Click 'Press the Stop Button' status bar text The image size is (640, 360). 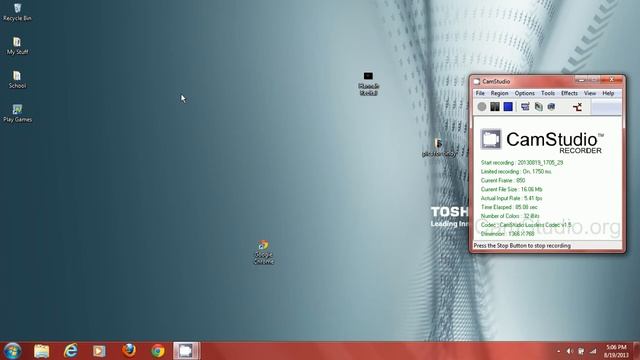point(522,246)
